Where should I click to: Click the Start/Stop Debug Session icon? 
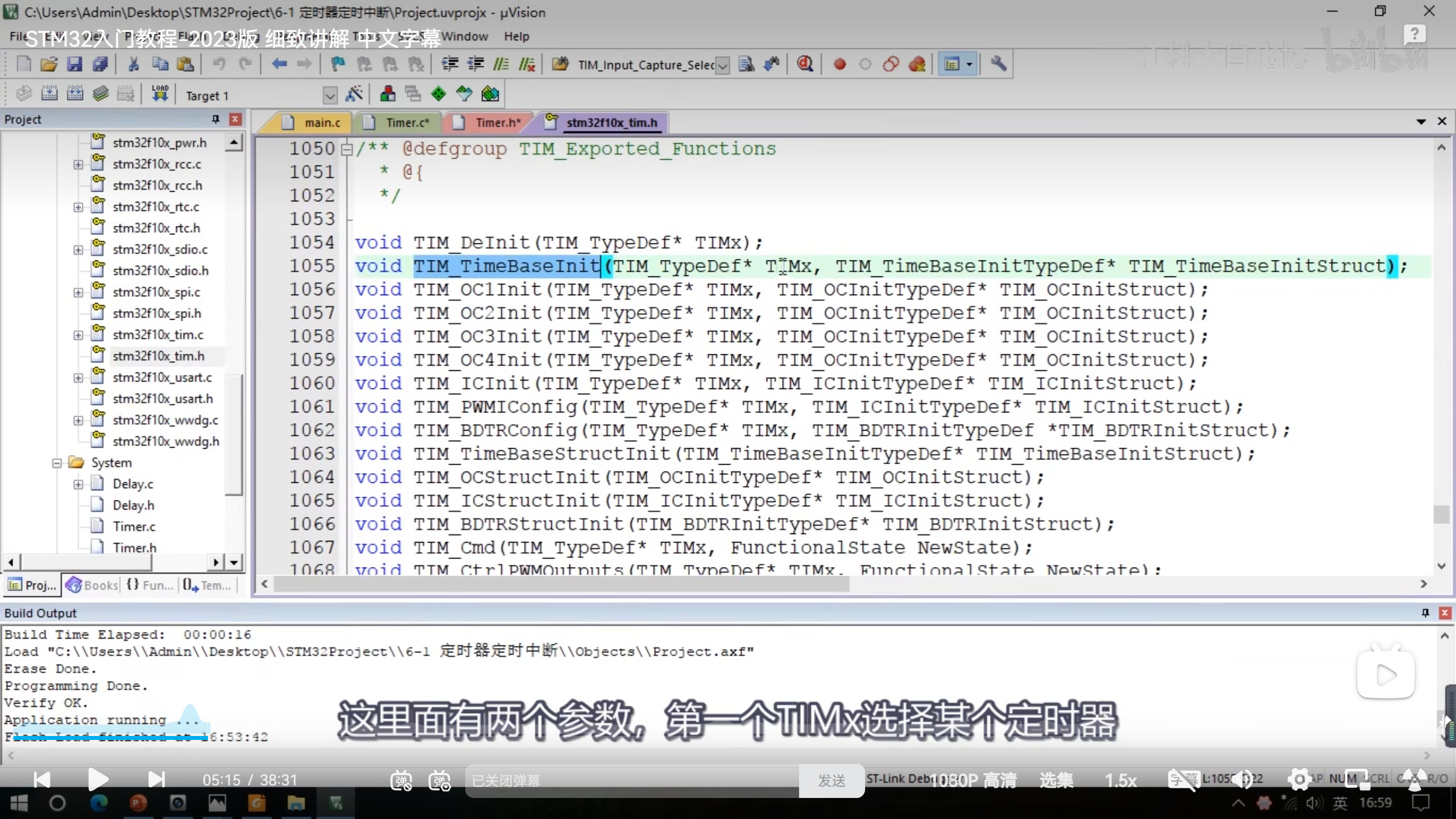click(804, 64)
